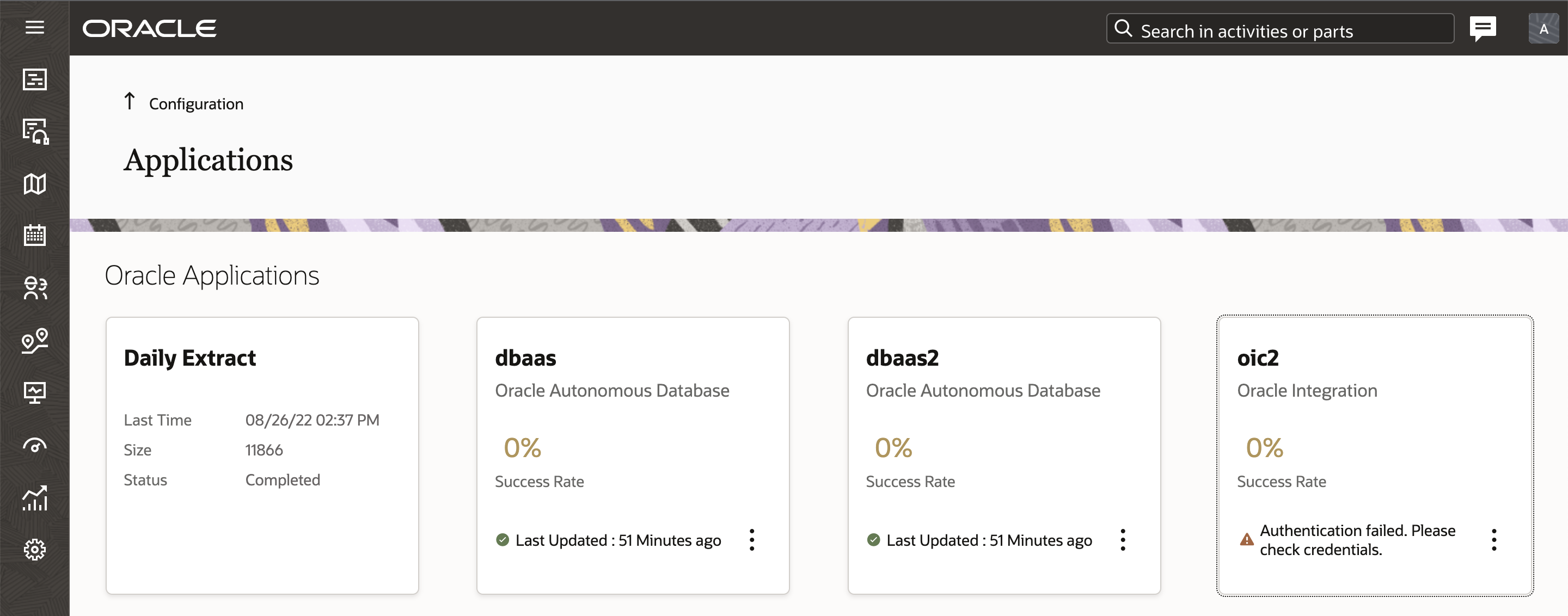The image size is (1568, 616).
Task: Open the calendar sidebar icon
Action: click(x=35, y=235)
